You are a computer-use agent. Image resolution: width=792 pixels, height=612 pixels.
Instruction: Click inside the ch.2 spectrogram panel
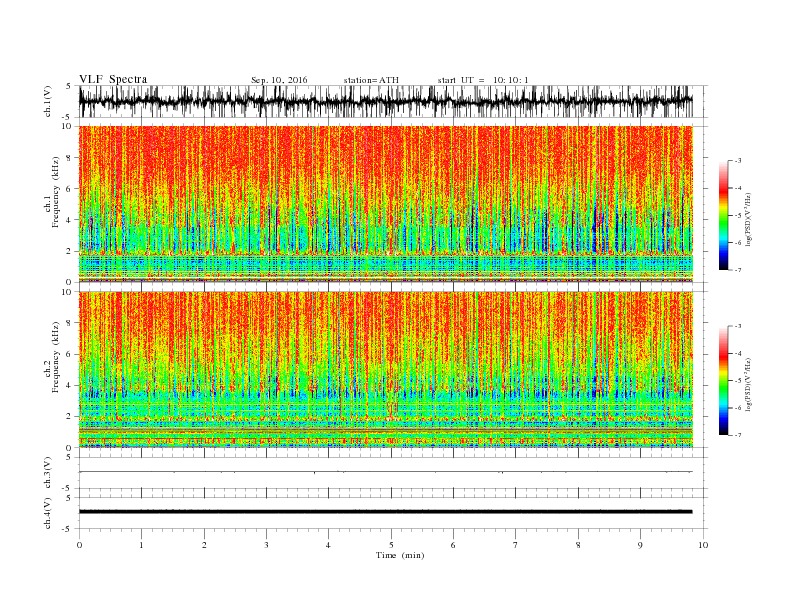coord(386,370)
